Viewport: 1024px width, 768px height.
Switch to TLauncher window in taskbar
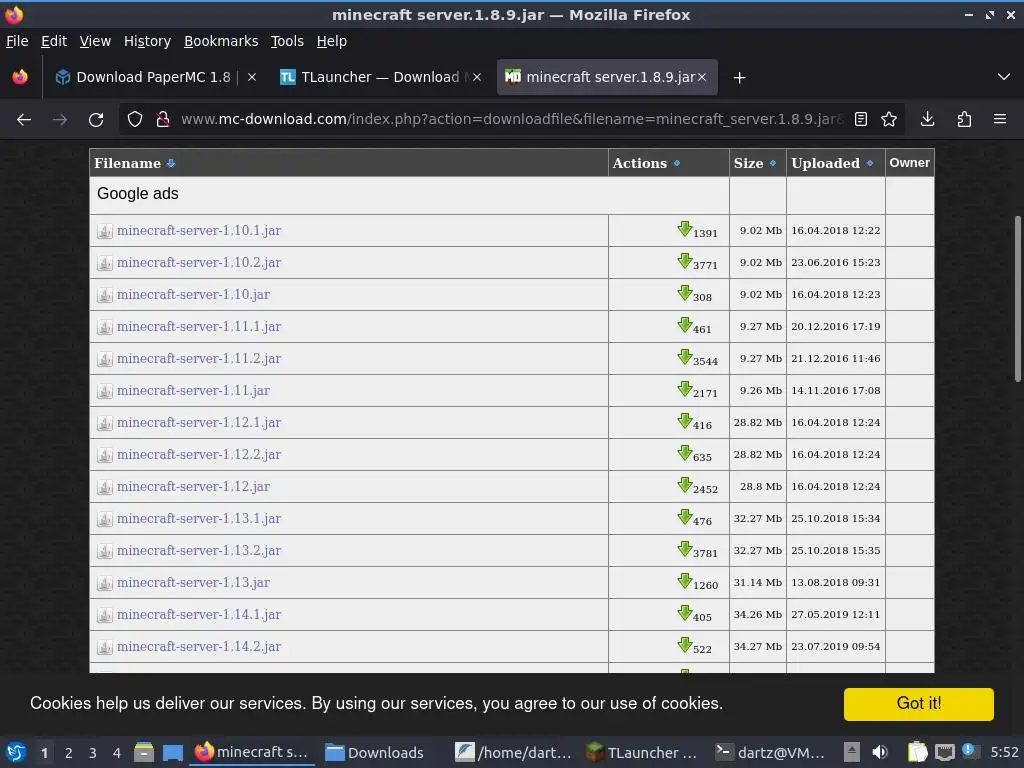pos(641,752)
